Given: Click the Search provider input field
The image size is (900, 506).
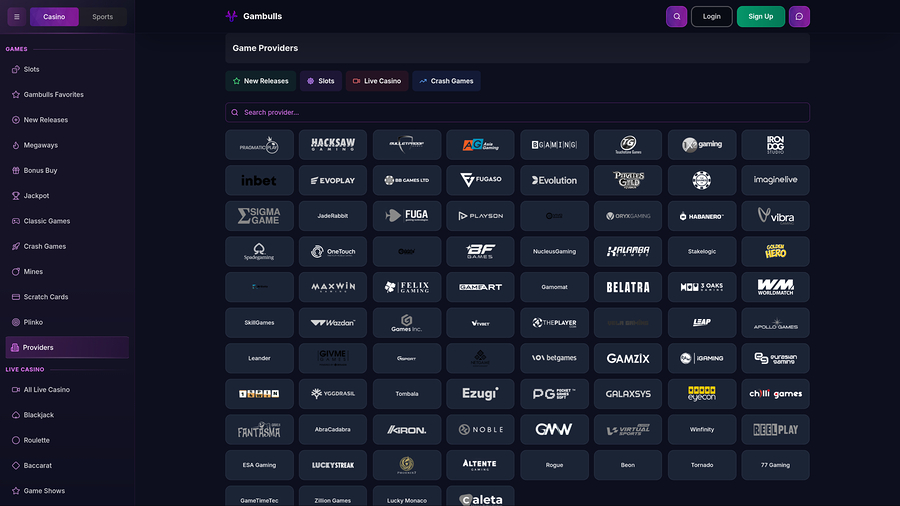Looking at the screenshot, I should coord(517,112).
